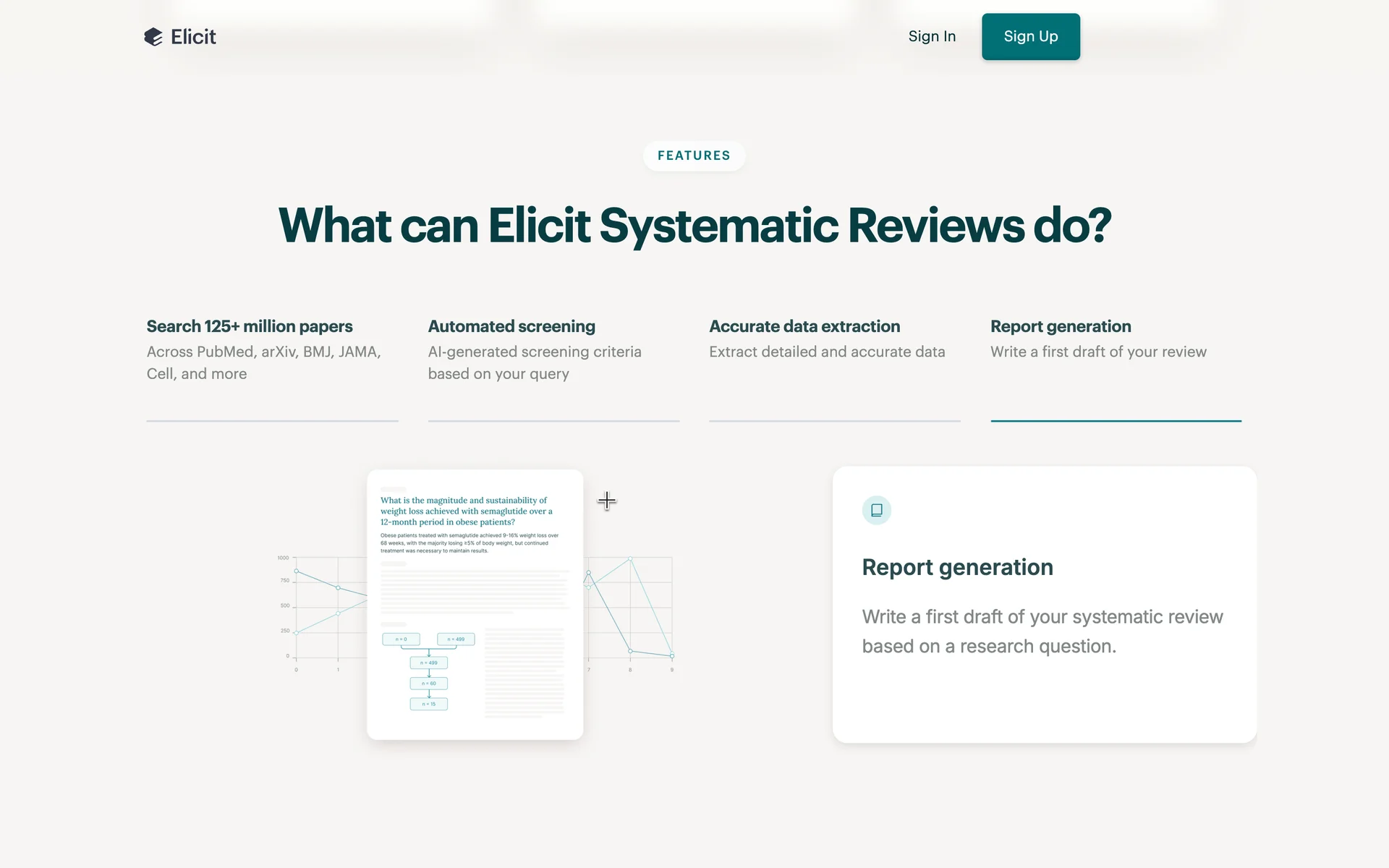This screenshot has height=868, width=1389.
Task: Click the flowchart diagram in the document
Action: point(428,671)
